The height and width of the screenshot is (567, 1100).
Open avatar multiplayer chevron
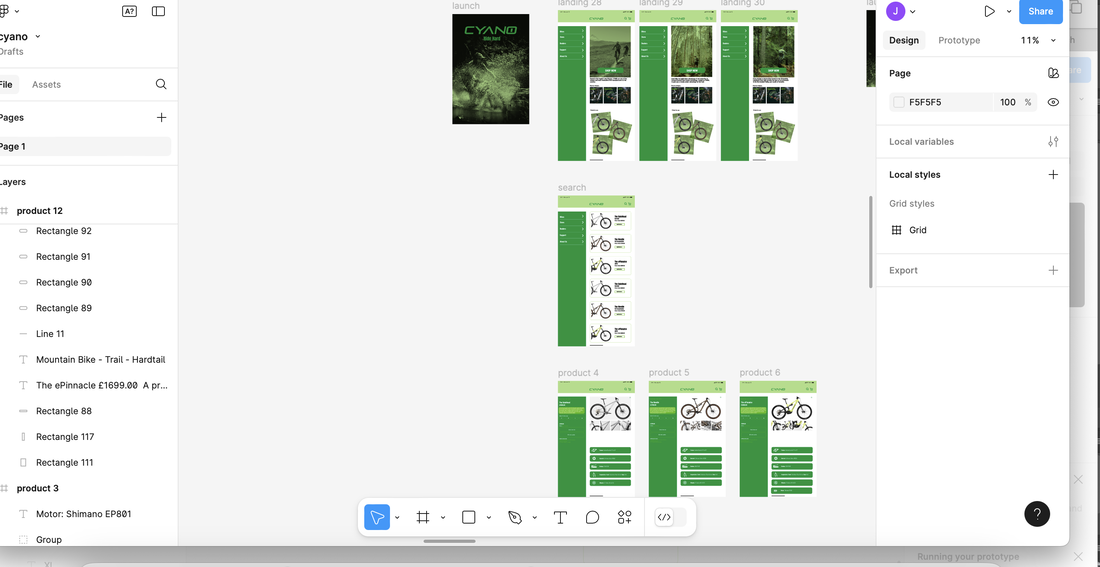(913, 11)
